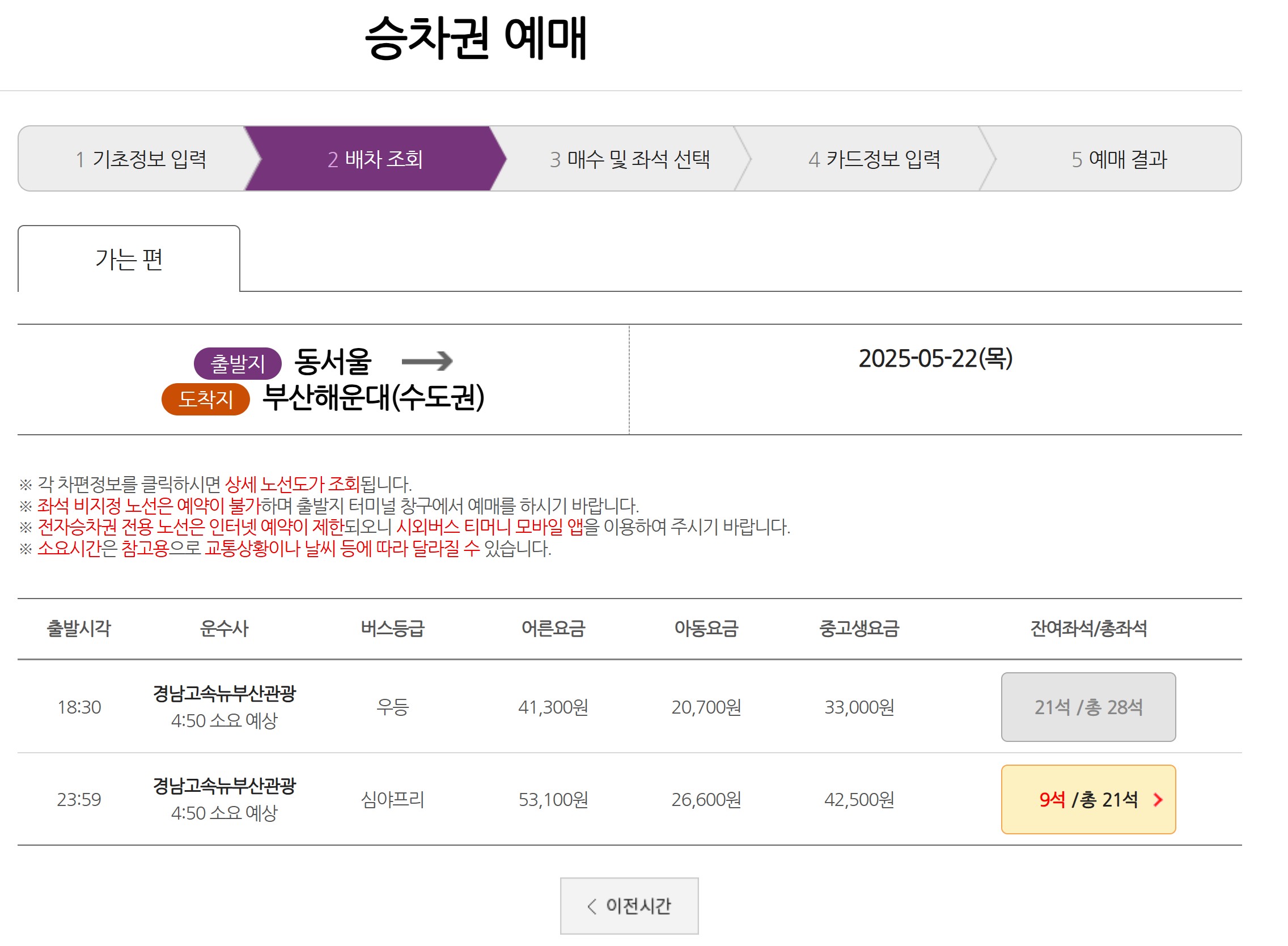Click the 도착지 orange badge

pos(206,398)
